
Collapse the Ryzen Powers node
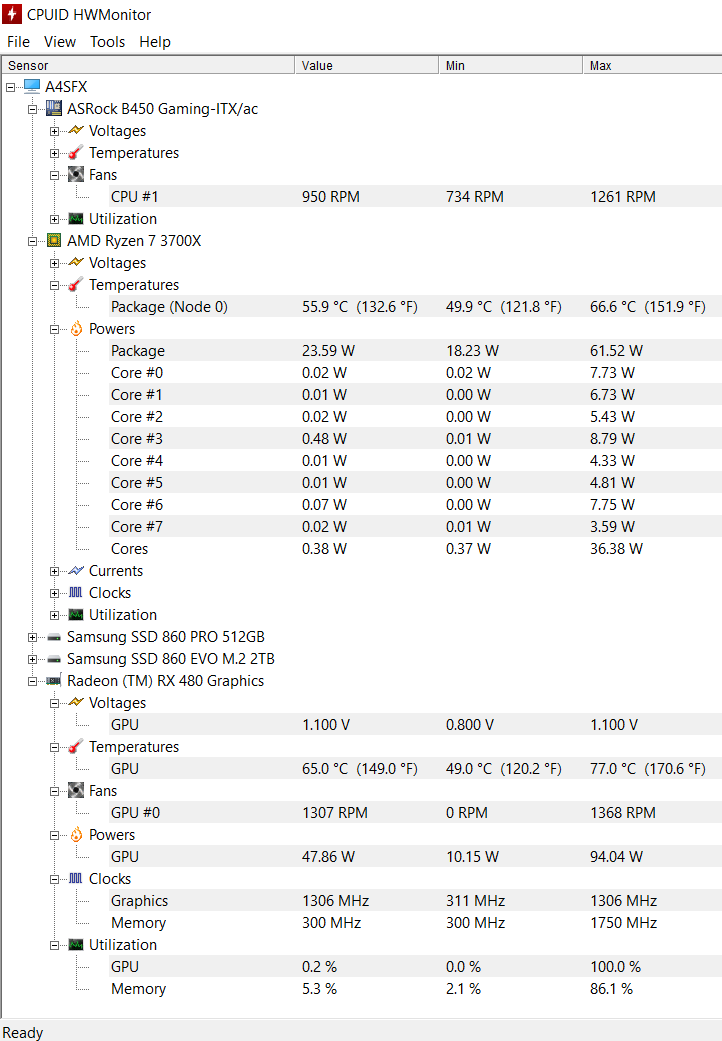tap(54, 329)
